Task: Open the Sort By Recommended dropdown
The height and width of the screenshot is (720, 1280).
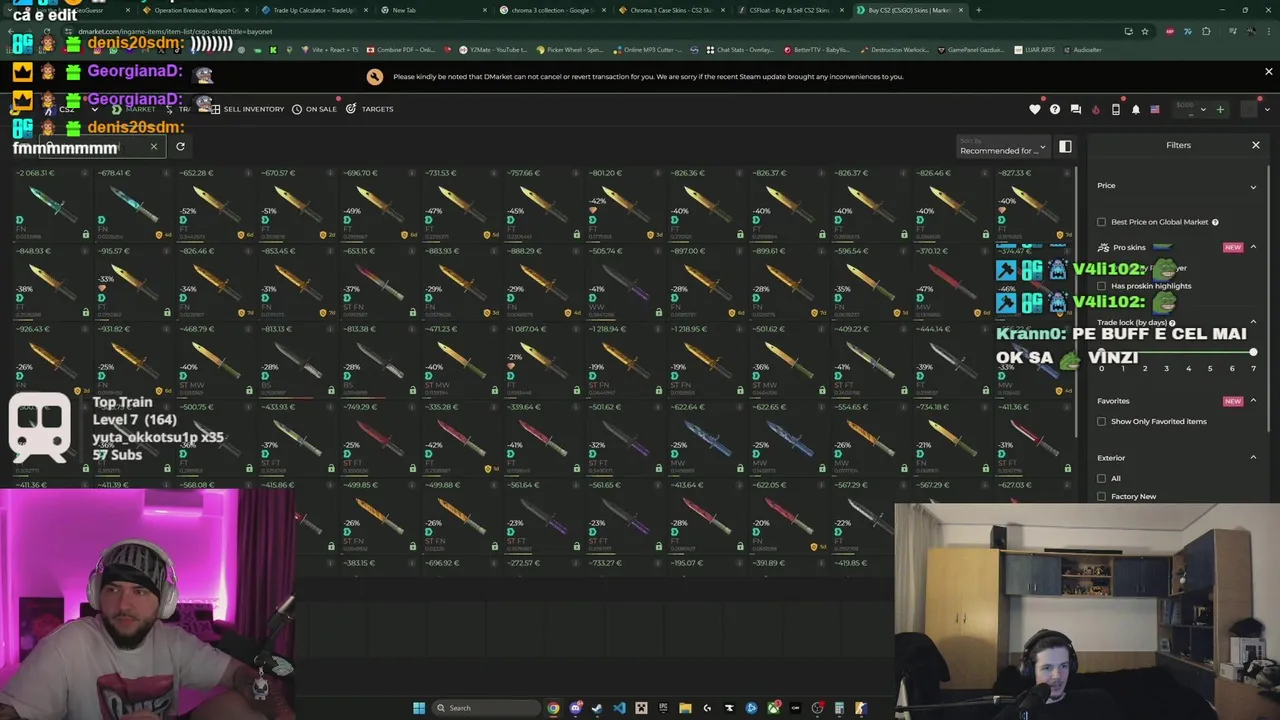Action: tap(1002, 147)
